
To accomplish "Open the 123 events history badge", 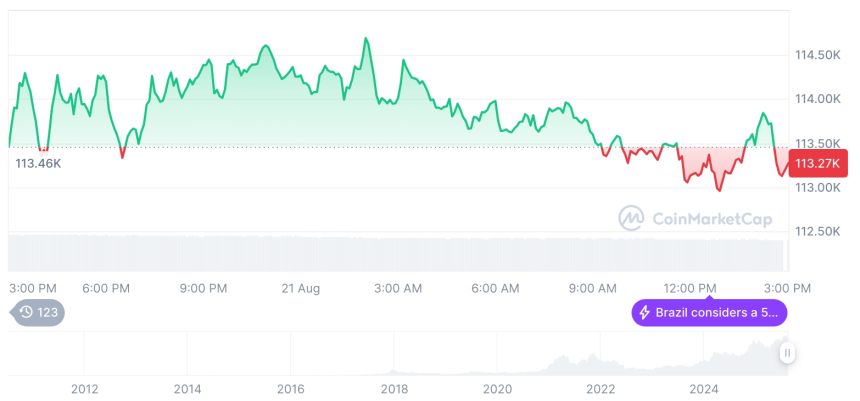I will 39,313.
